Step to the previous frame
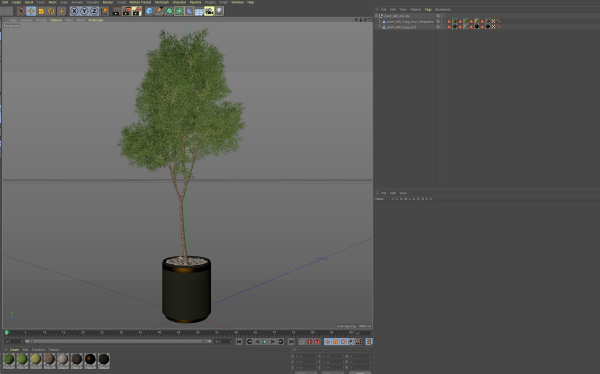The height and width of the screenshot is (374, 600). coord(257,341)
